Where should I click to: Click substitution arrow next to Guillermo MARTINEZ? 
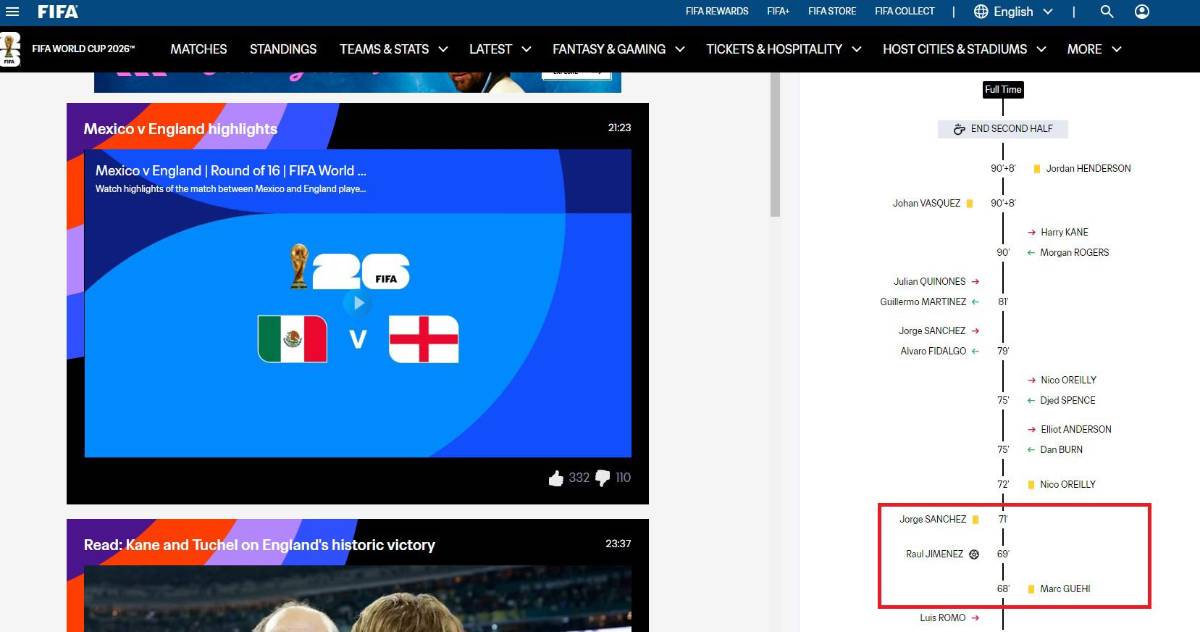[975, 302]
